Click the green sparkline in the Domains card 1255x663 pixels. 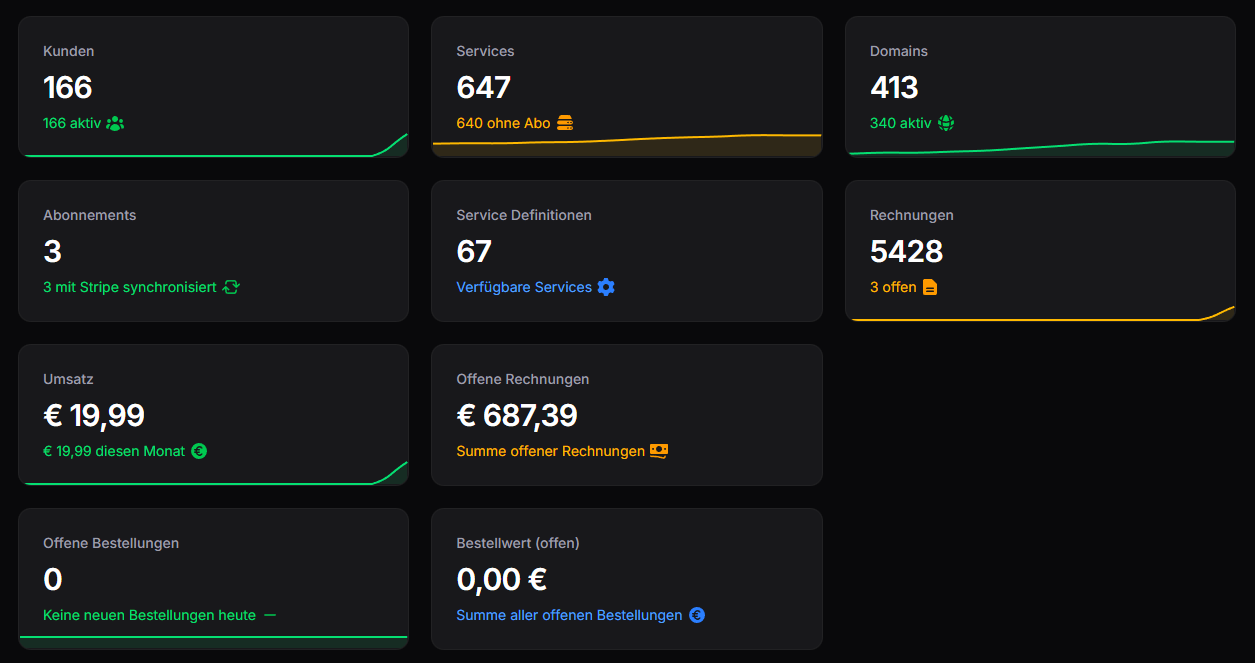[1040, 148]
